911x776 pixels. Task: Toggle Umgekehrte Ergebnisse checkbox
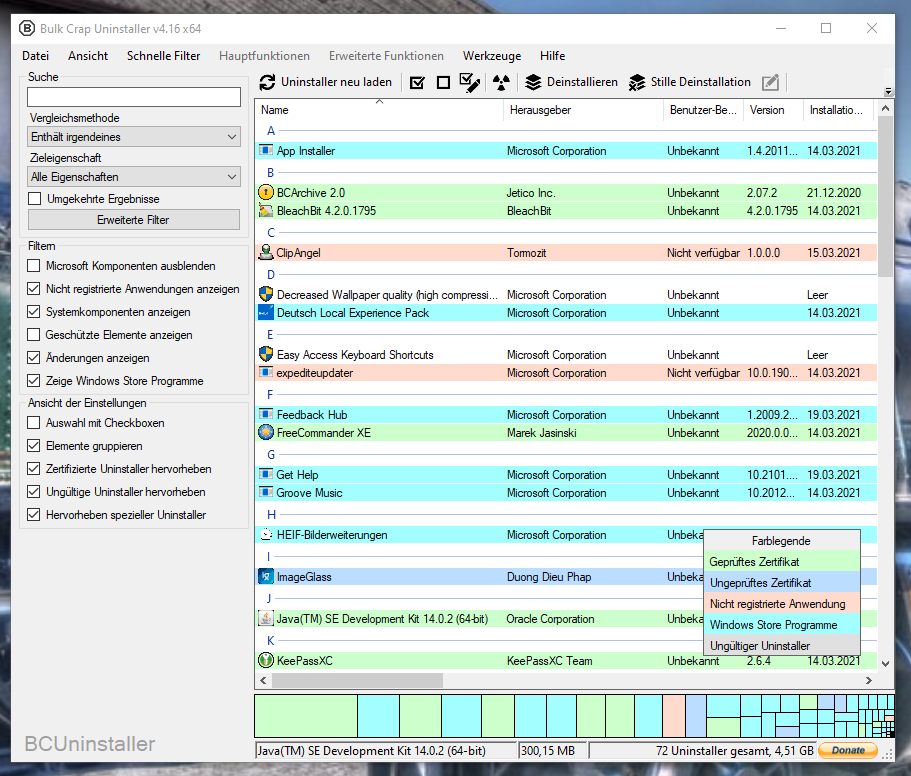point(35,199)
